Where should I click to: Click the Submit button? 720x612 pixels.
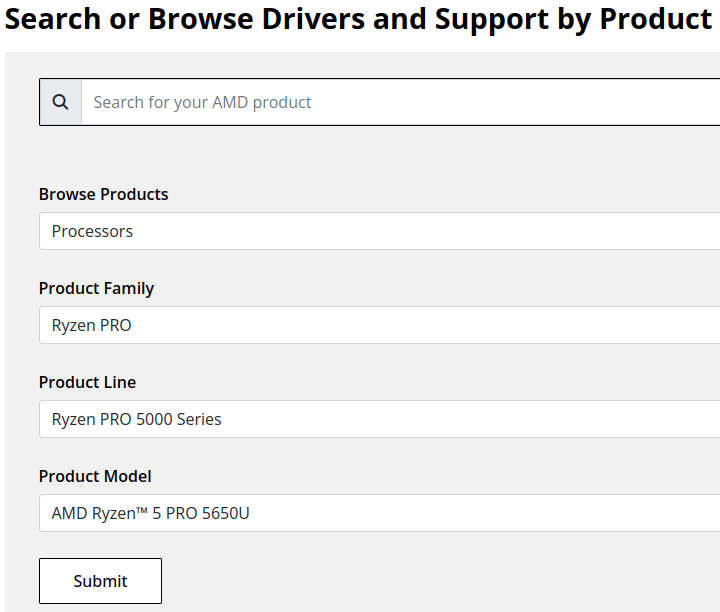click(x=101, y=581)
